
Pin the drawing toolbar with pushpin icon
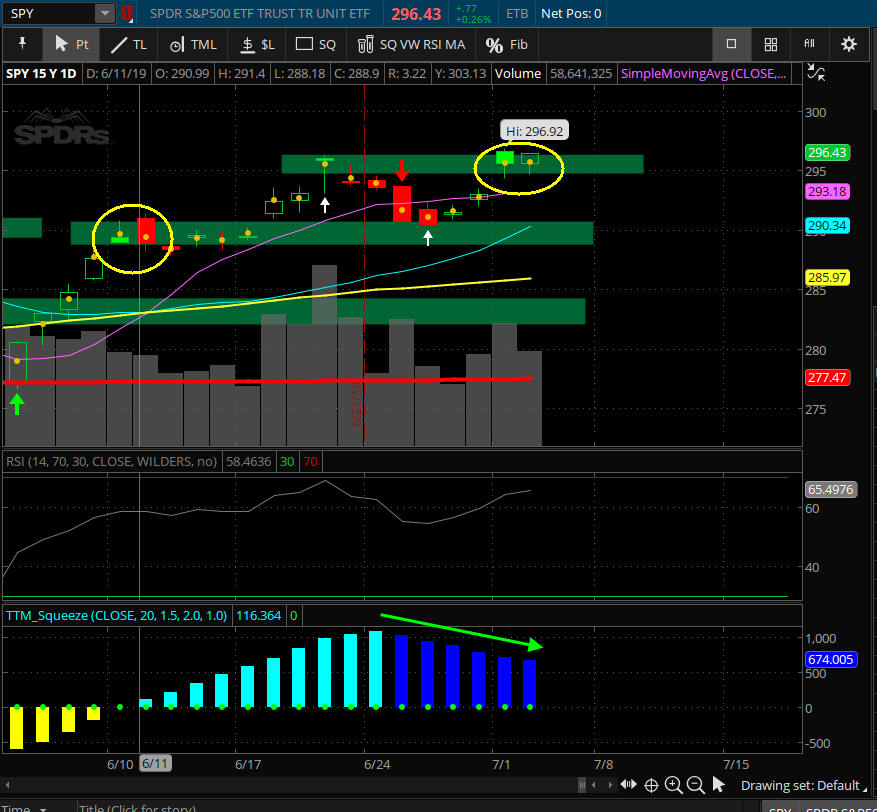click(22, 44)
